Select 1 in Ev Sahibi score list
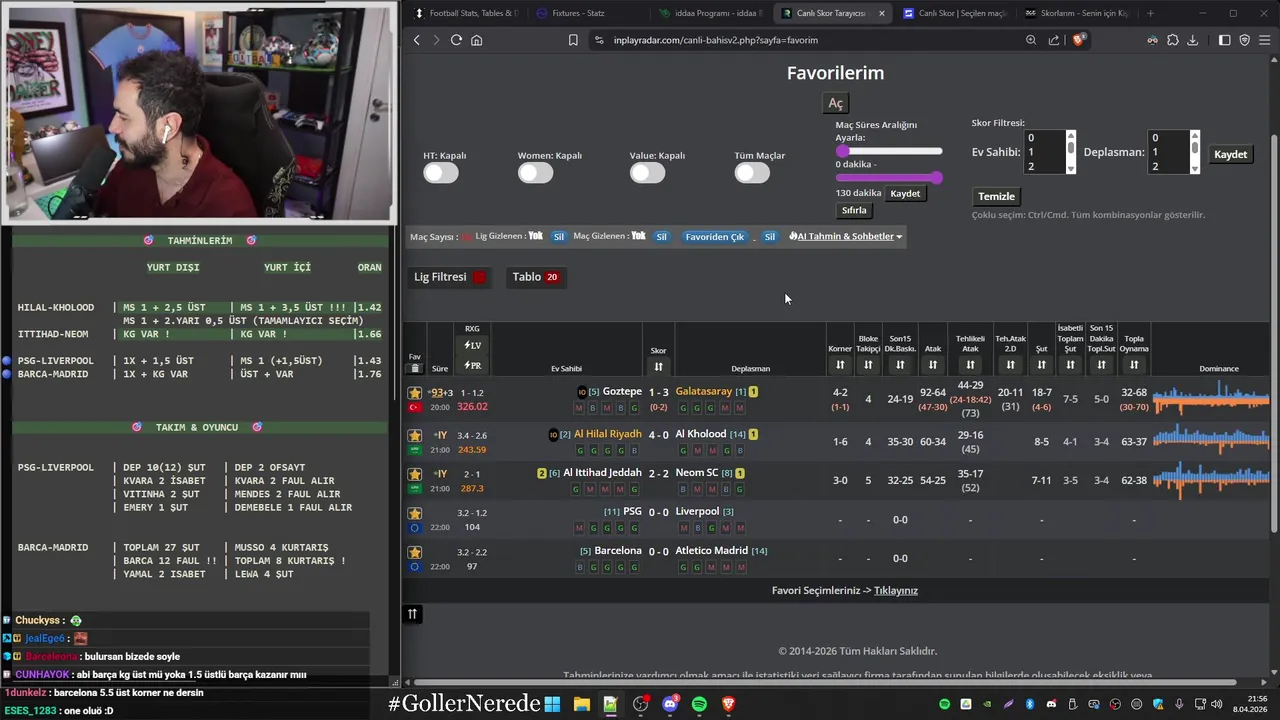Image resolution: width=1280 pixels, height=720 pixels. click(x=1042, y=152)
